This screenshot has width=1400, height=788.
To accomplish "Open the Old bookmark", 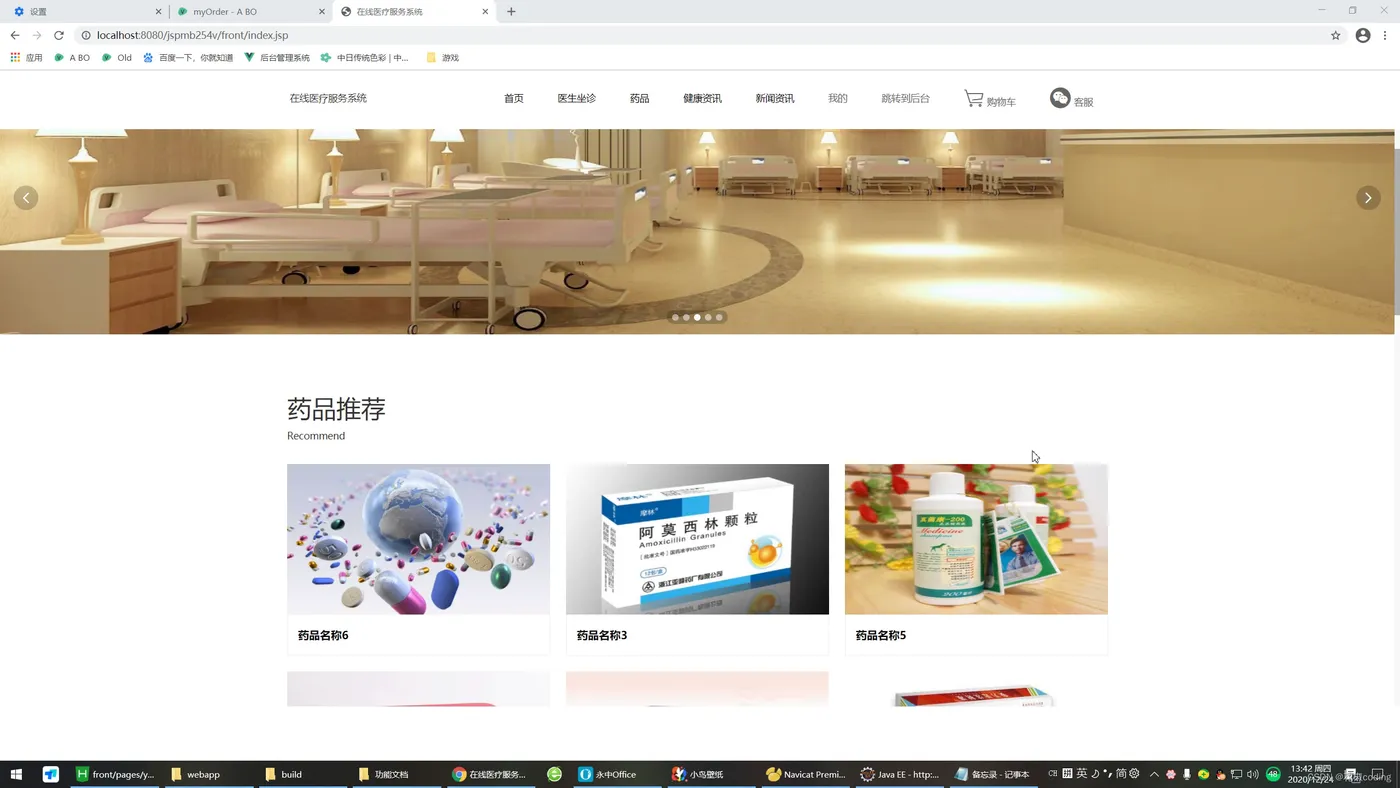I will [x=117, y=58].
